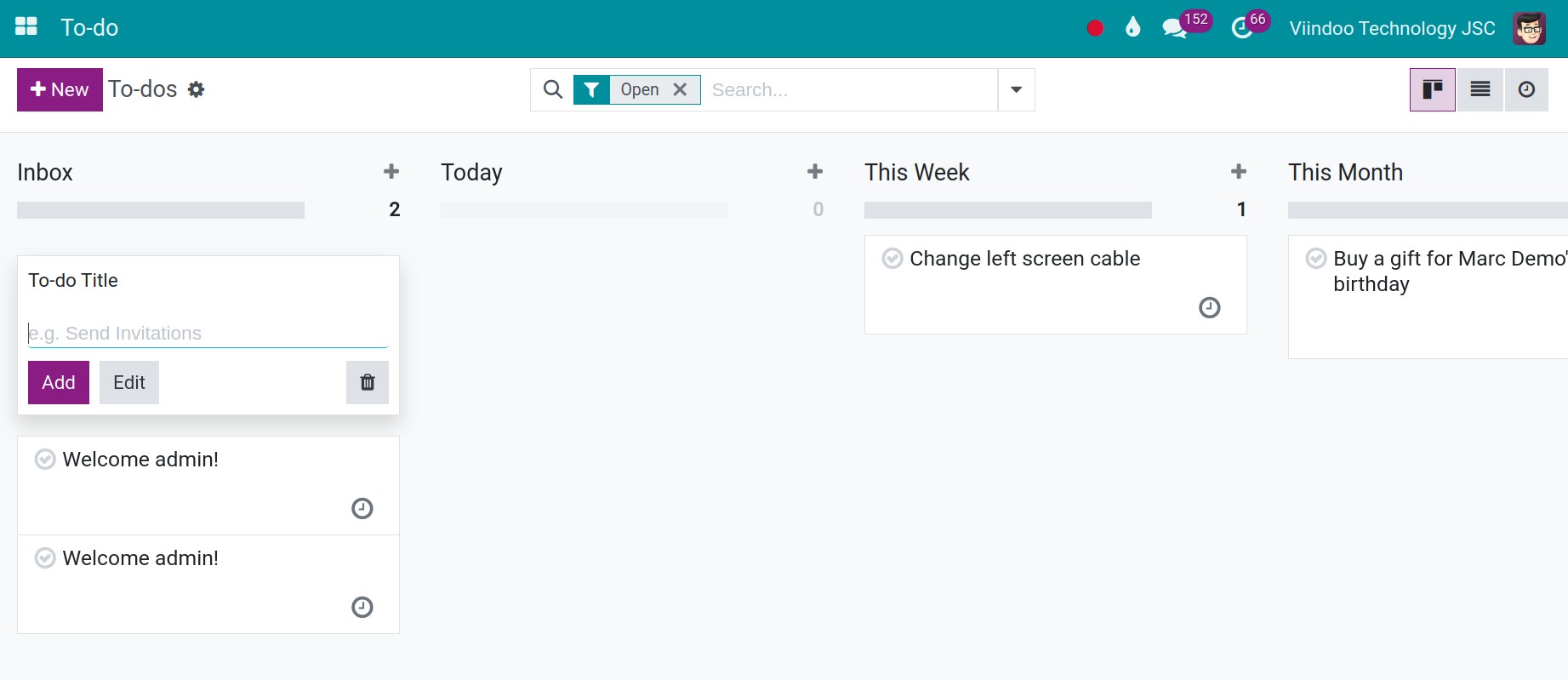Add a to-do in This Week column
This screenshot has width=1568, height=680.
point(1239,172)
